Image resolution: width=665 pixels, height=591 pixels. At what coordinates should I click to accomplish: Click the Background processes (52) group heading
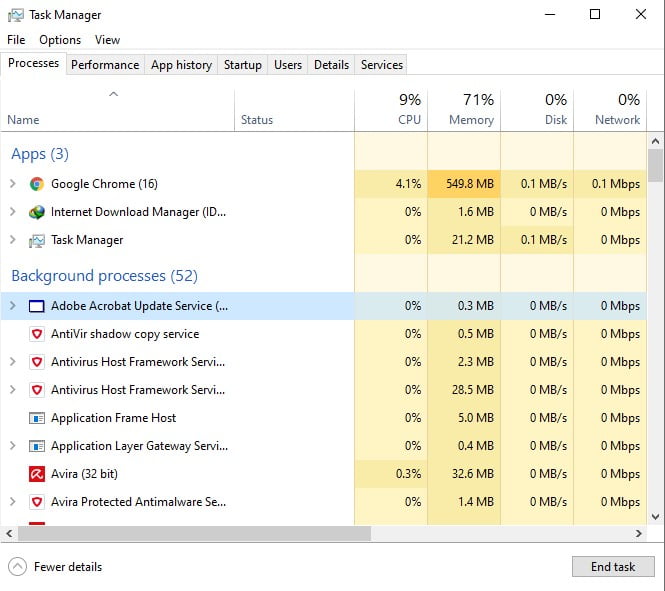105,276
